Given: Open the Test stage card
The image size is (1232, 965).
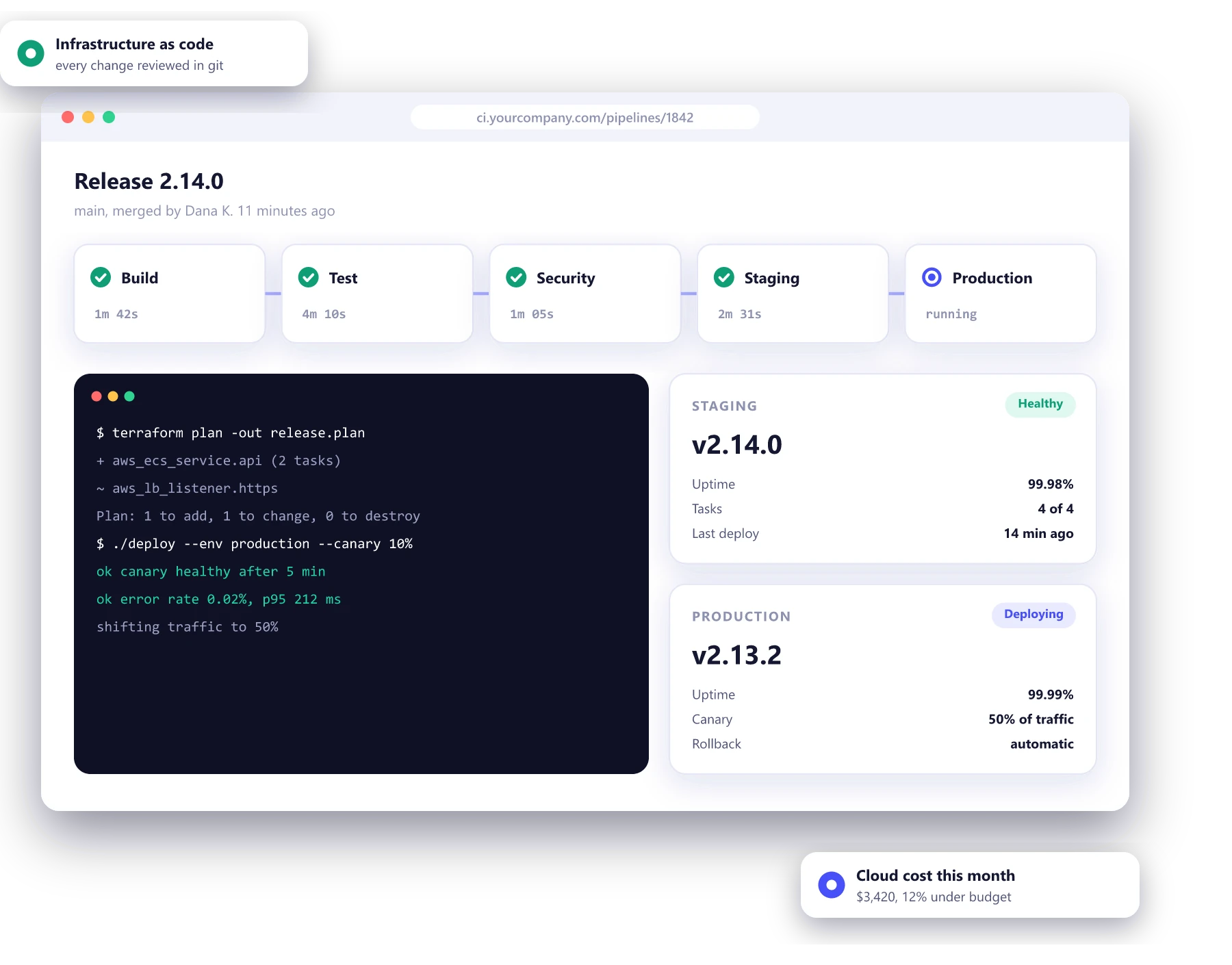Looking at the screenshot, I should click(x=377, y=294).
